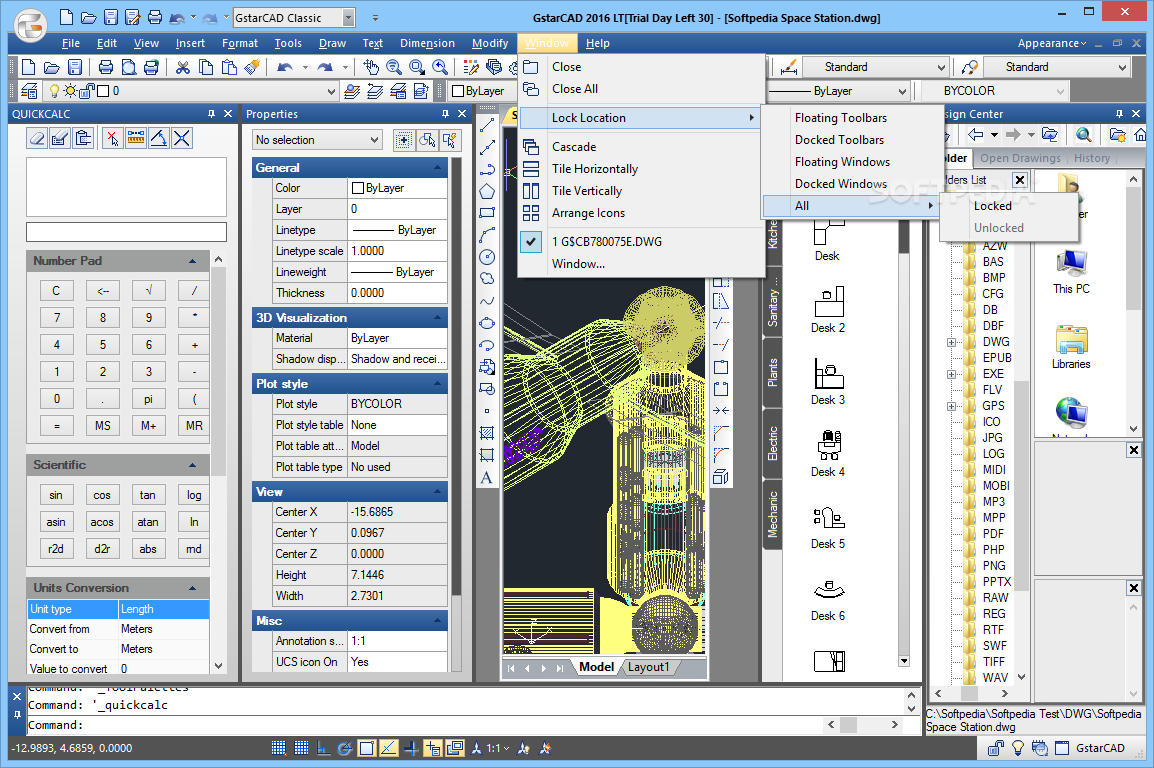Click the sin button in Scientific calculator

pos(56,495)
